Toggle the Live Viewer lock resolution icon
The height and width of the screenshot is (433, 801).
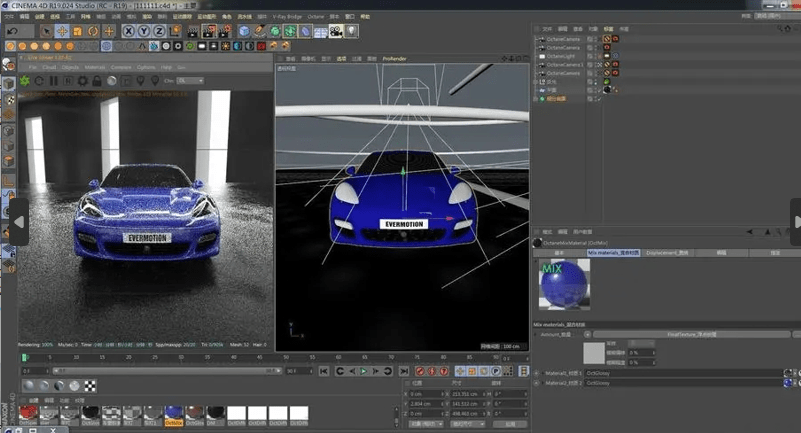click(97, 81)
